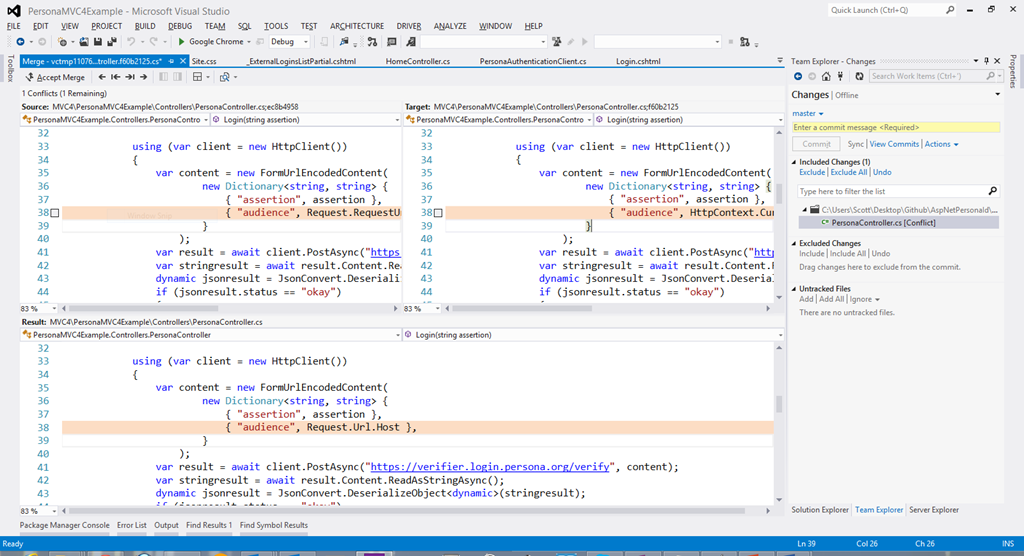Click the Team Explorer Refresh icon
This screenshot has width=1024, height=556.
tap(859, 76)
